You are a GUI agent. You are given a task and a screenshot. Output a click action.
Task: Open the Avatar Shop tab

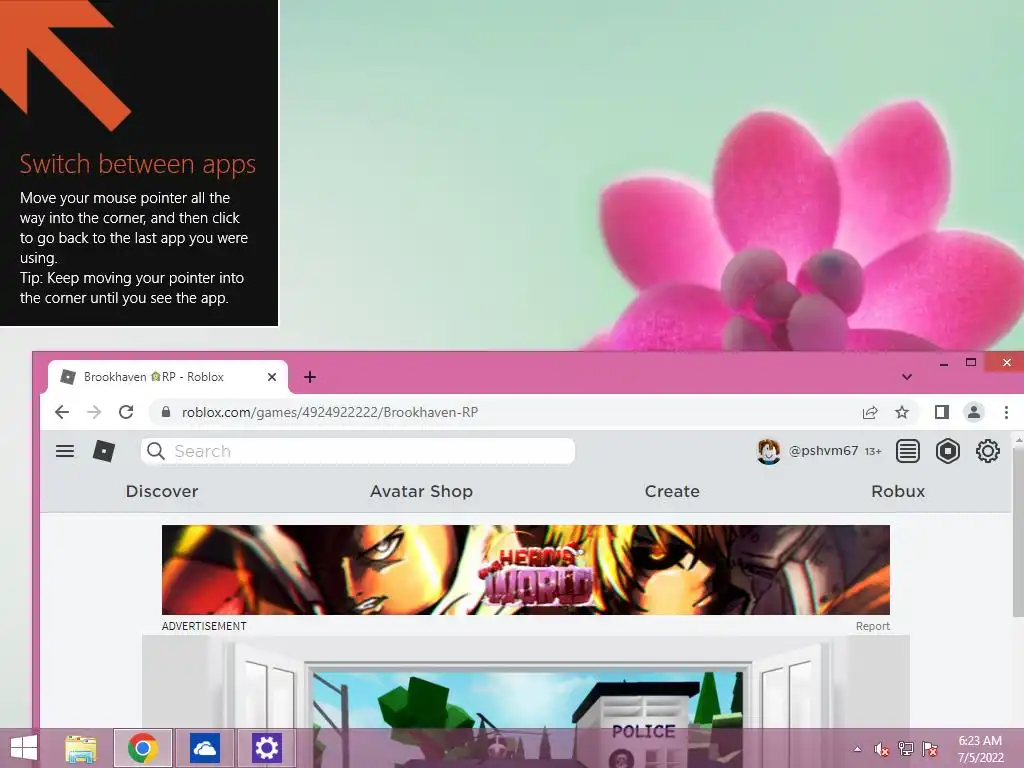click(x=421, y=491)
